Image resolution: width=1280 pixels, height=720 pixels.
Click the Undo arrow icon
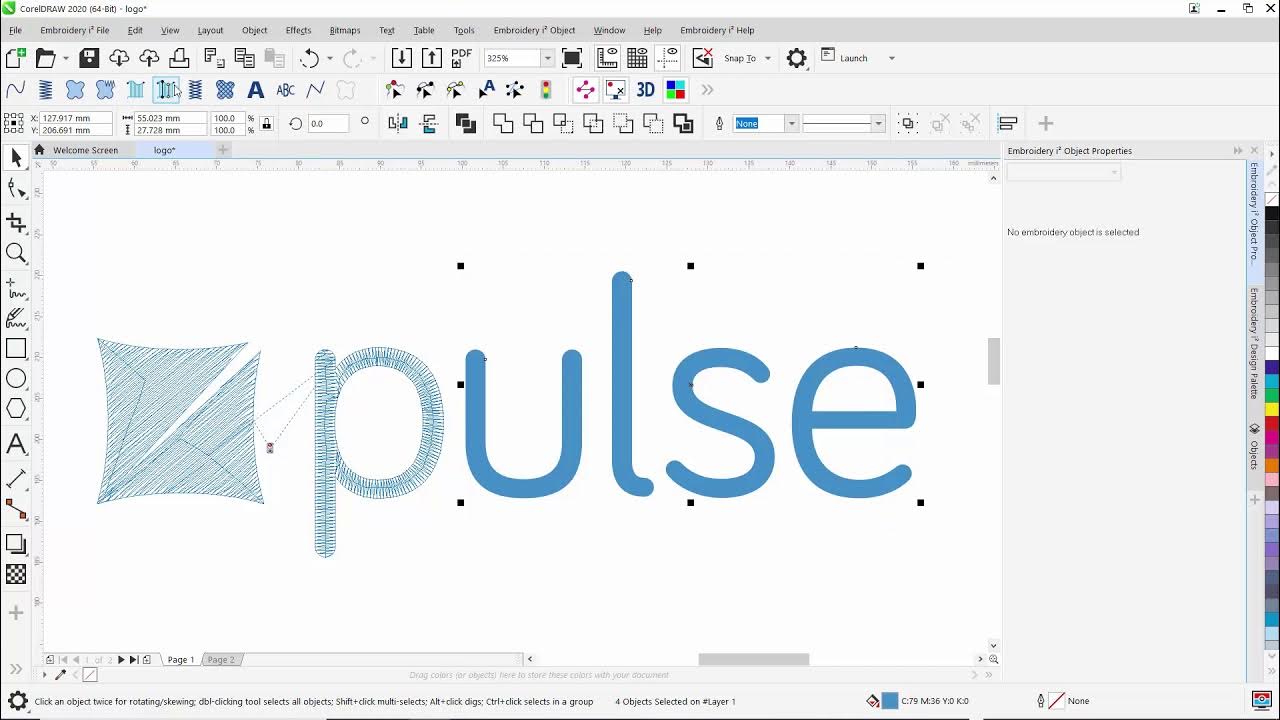point(309,58)
